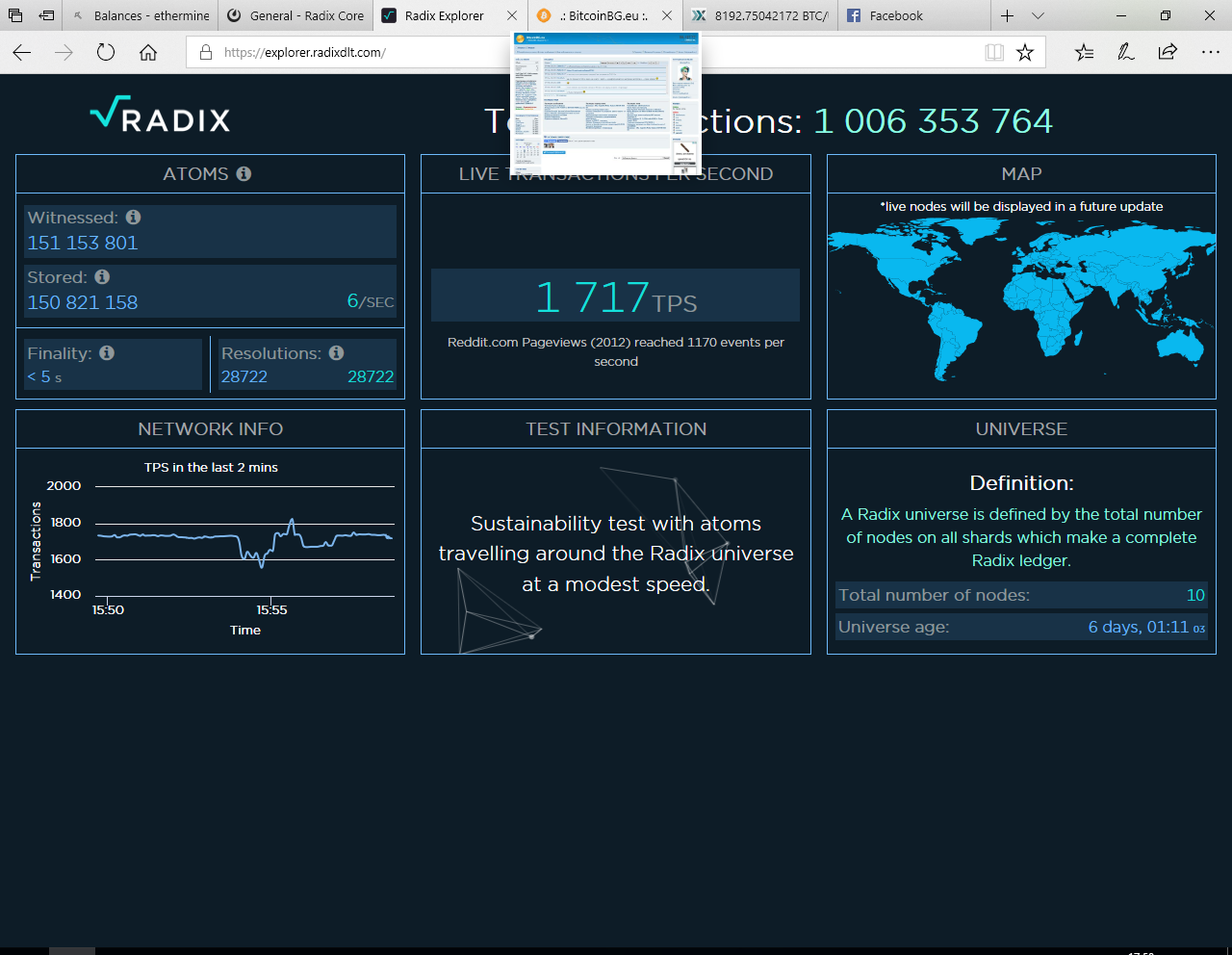Switch to Balances - ethermine tab
This screenshot has width=1232, height=955.
[x=141, y=15]
